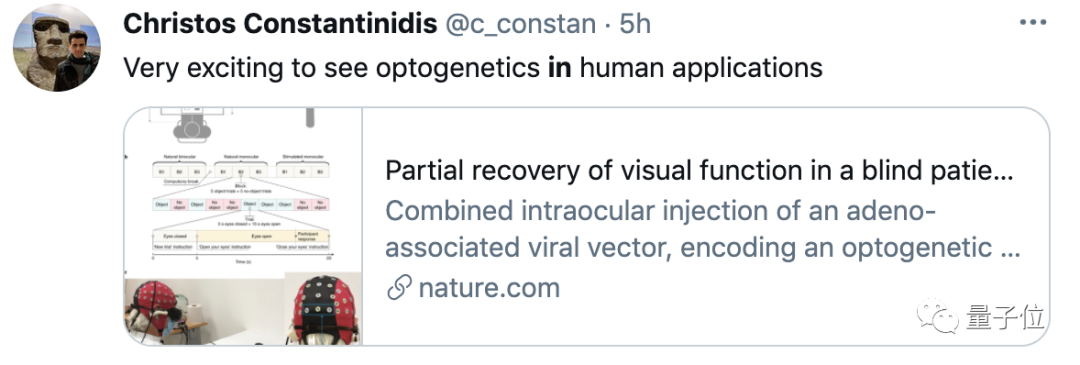
Task: Click the 'Eyes open' bar in diagram
Action: click(247, 235)
